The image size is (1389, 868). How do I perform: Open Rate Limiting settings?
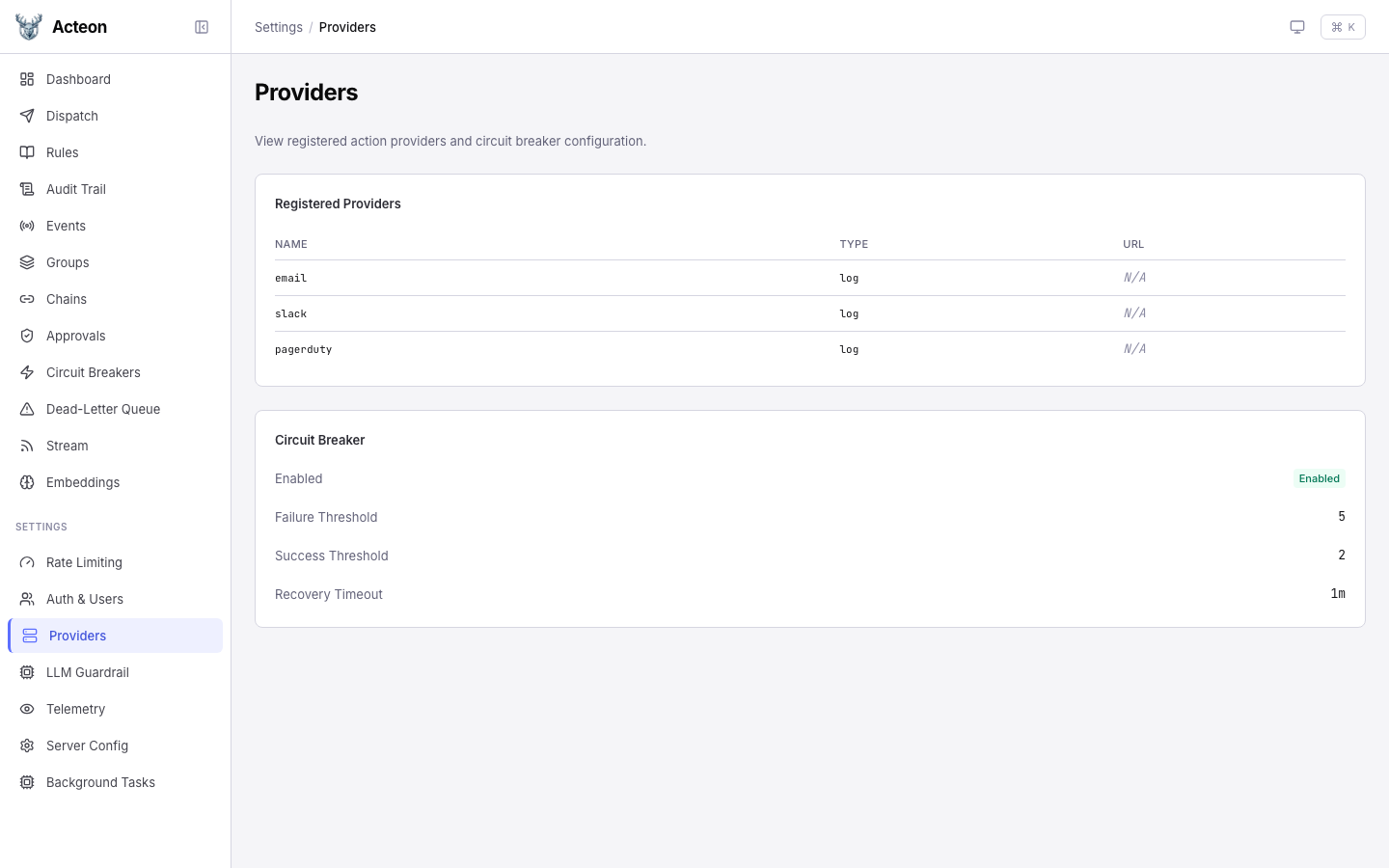click(x=84, y=562)
